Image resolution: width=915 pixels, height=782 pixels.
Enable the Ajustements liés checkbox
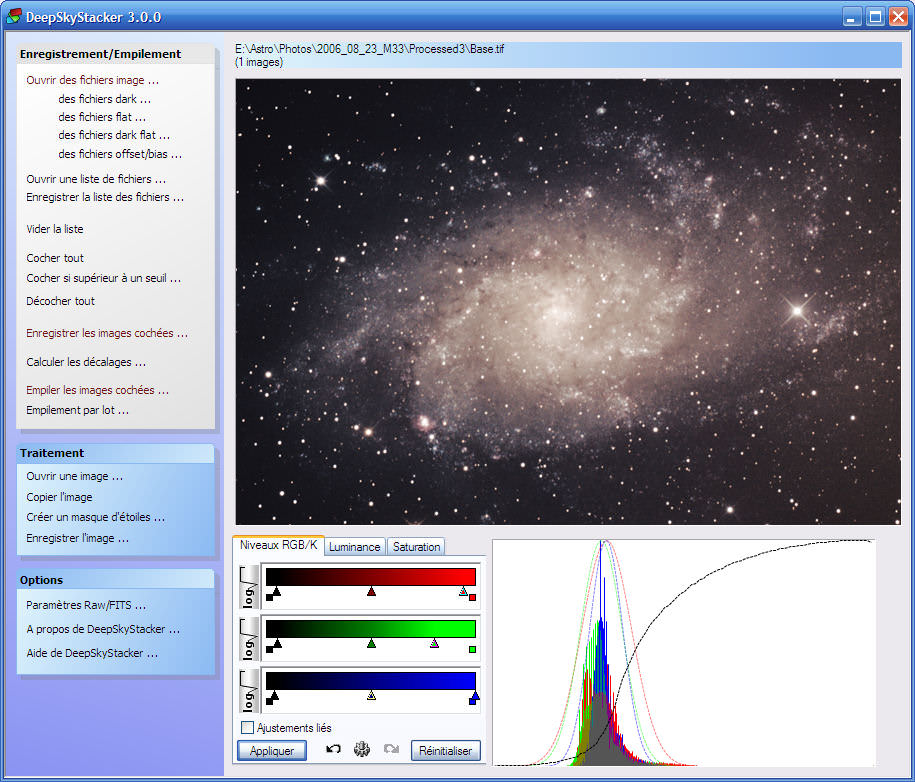coord(247,728)
